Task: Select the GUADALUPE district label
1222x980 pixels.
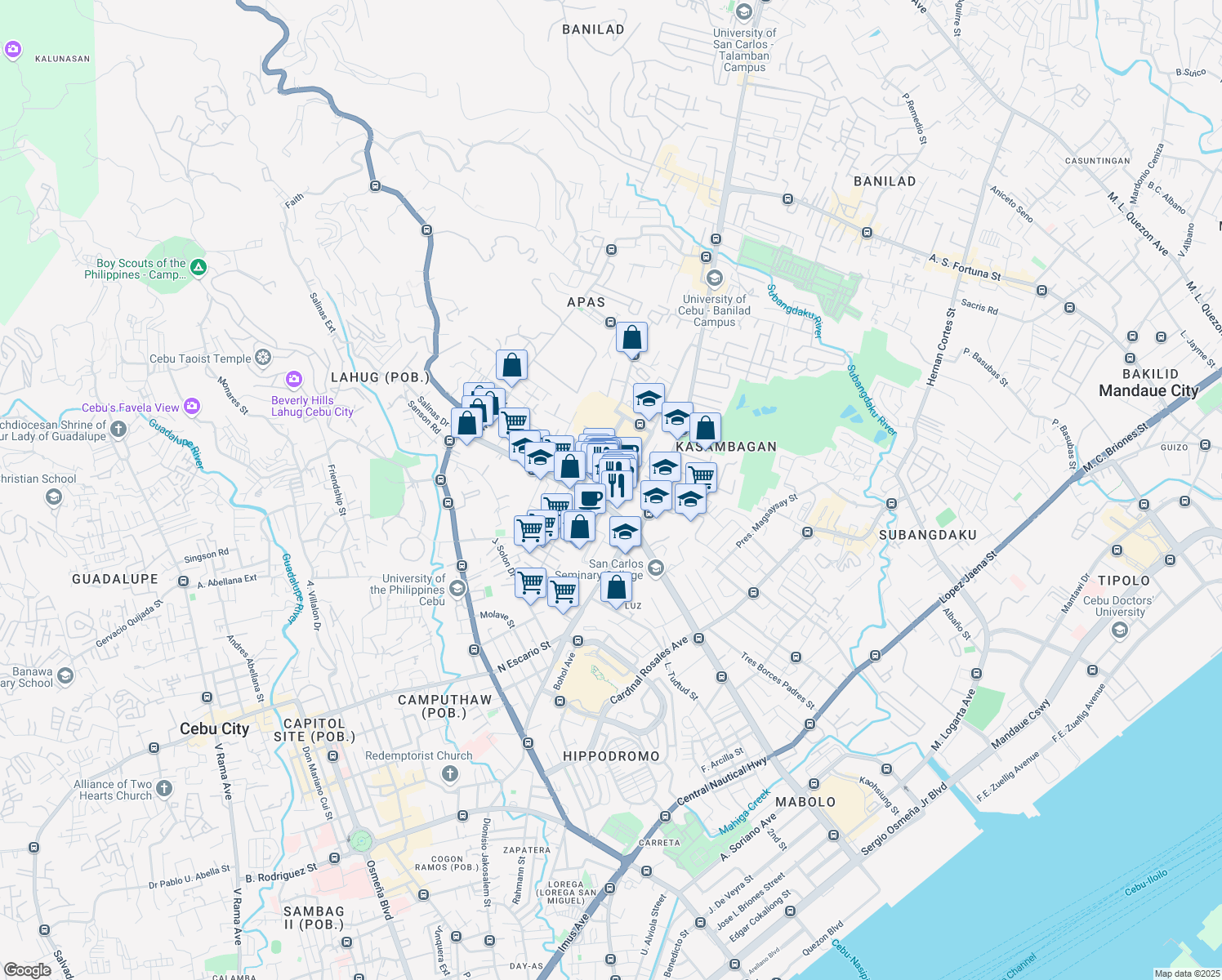Action: [x=115, y=579]
